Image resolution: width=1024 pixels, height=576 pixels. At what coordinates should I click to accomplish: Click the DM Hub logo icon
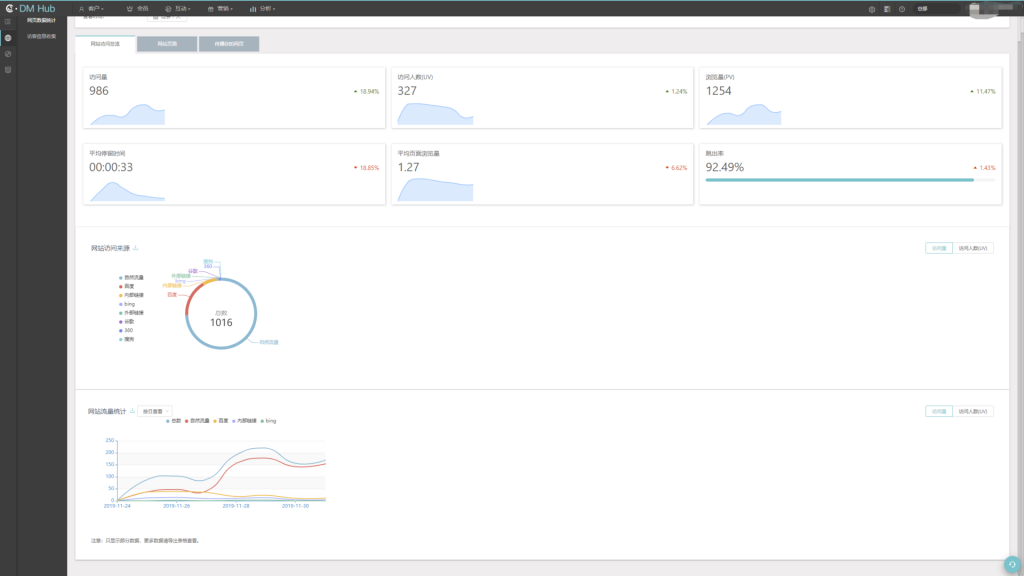click(x=9, y=8)
